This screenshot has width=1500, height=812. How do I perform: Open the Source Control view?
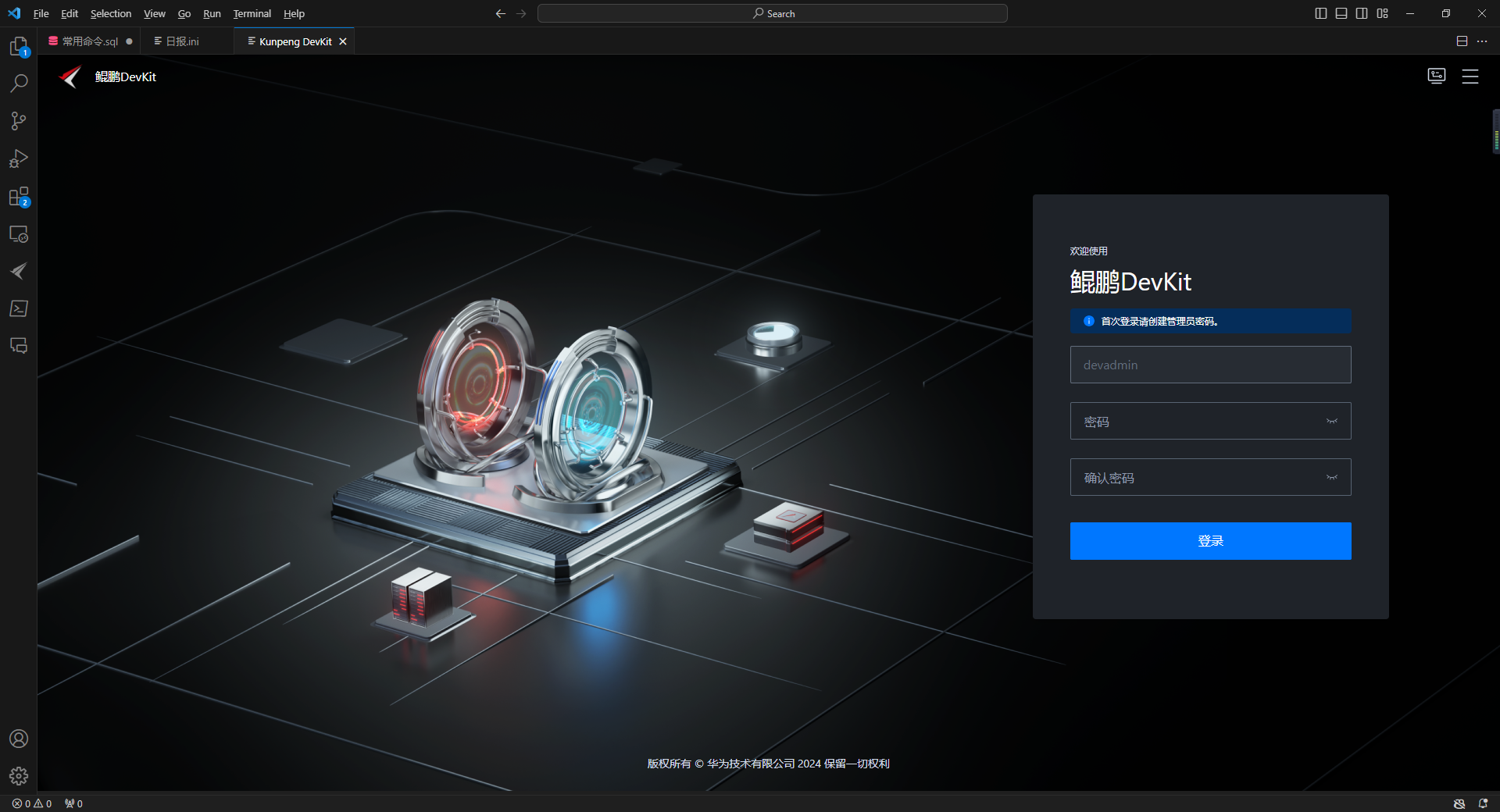coord(19,121)
